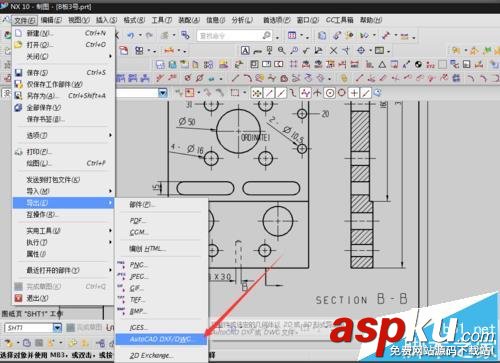Click the NX application icon in title bar
Screen dimensions: 500x363
pyautogui.click(x=4, y=6)
